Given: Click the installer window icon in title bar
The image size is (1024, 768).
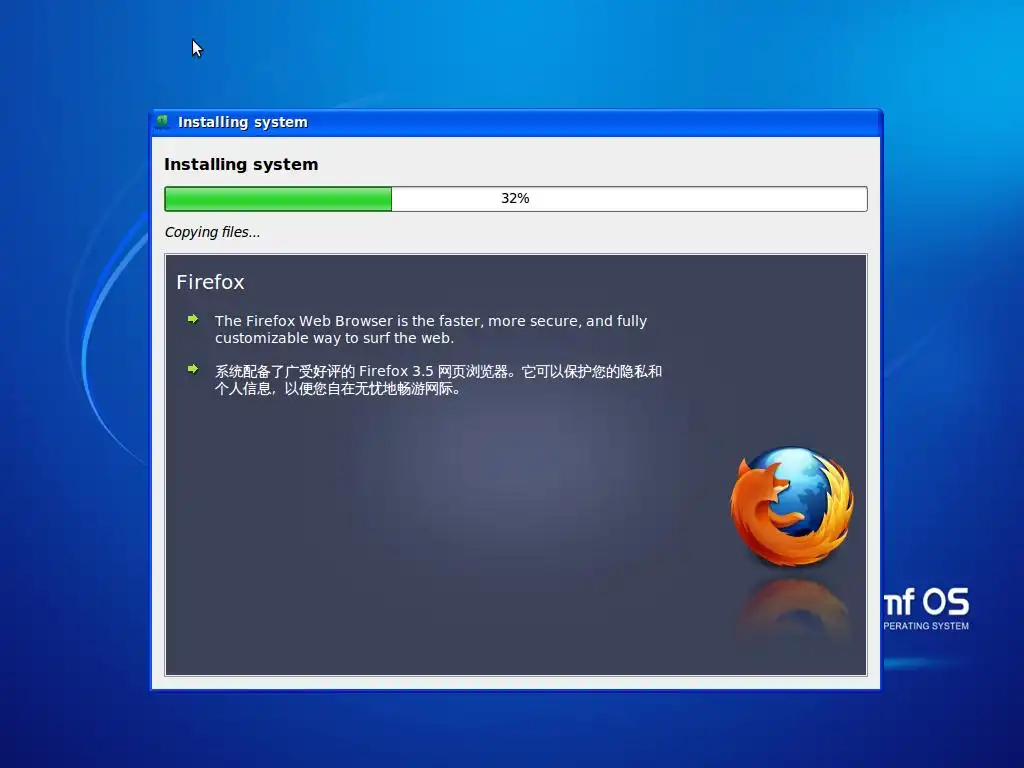Looking at the screenshot, I should point(163,122).
